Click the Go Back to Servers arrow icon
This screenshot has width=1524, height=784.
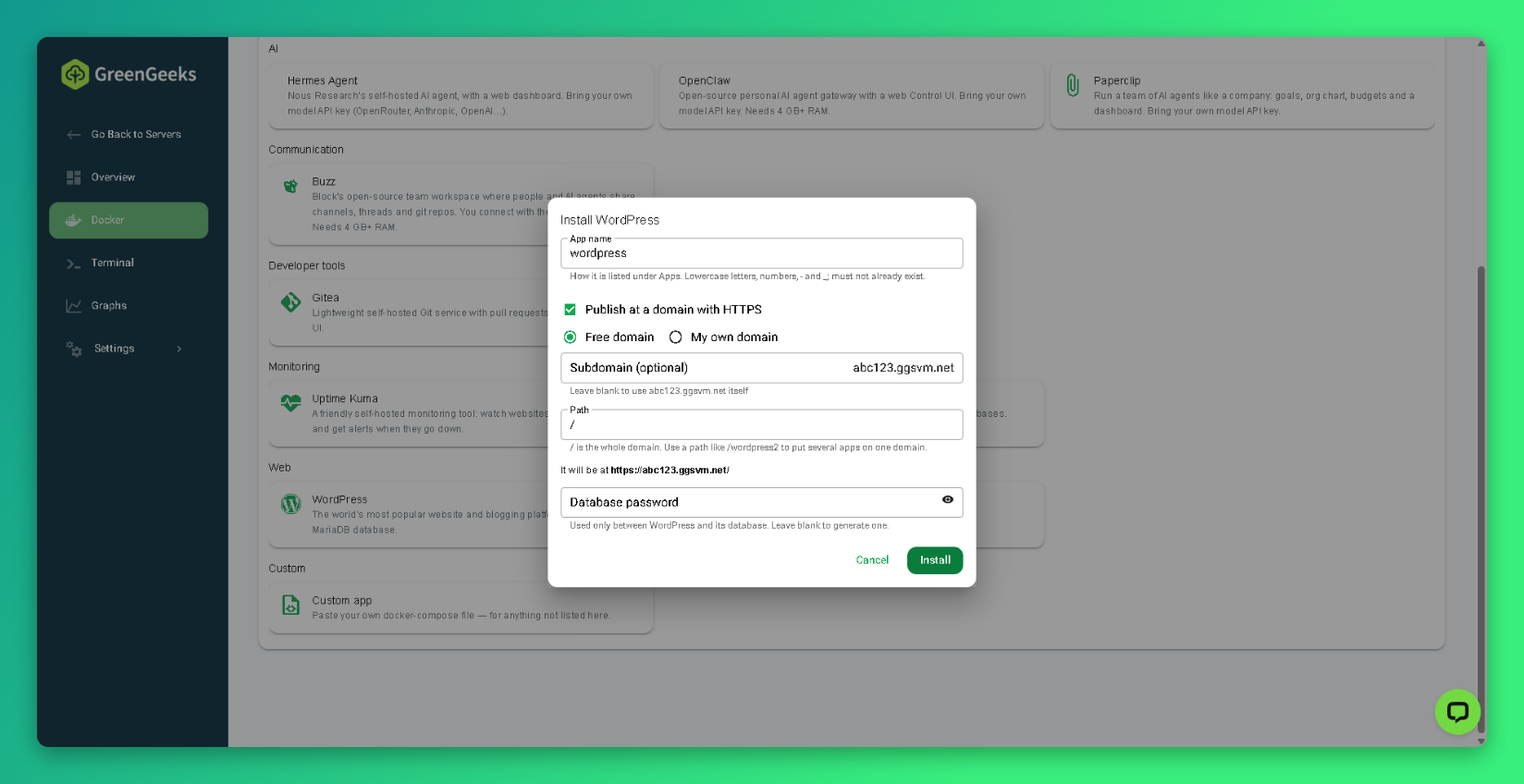tap(74, 135)
